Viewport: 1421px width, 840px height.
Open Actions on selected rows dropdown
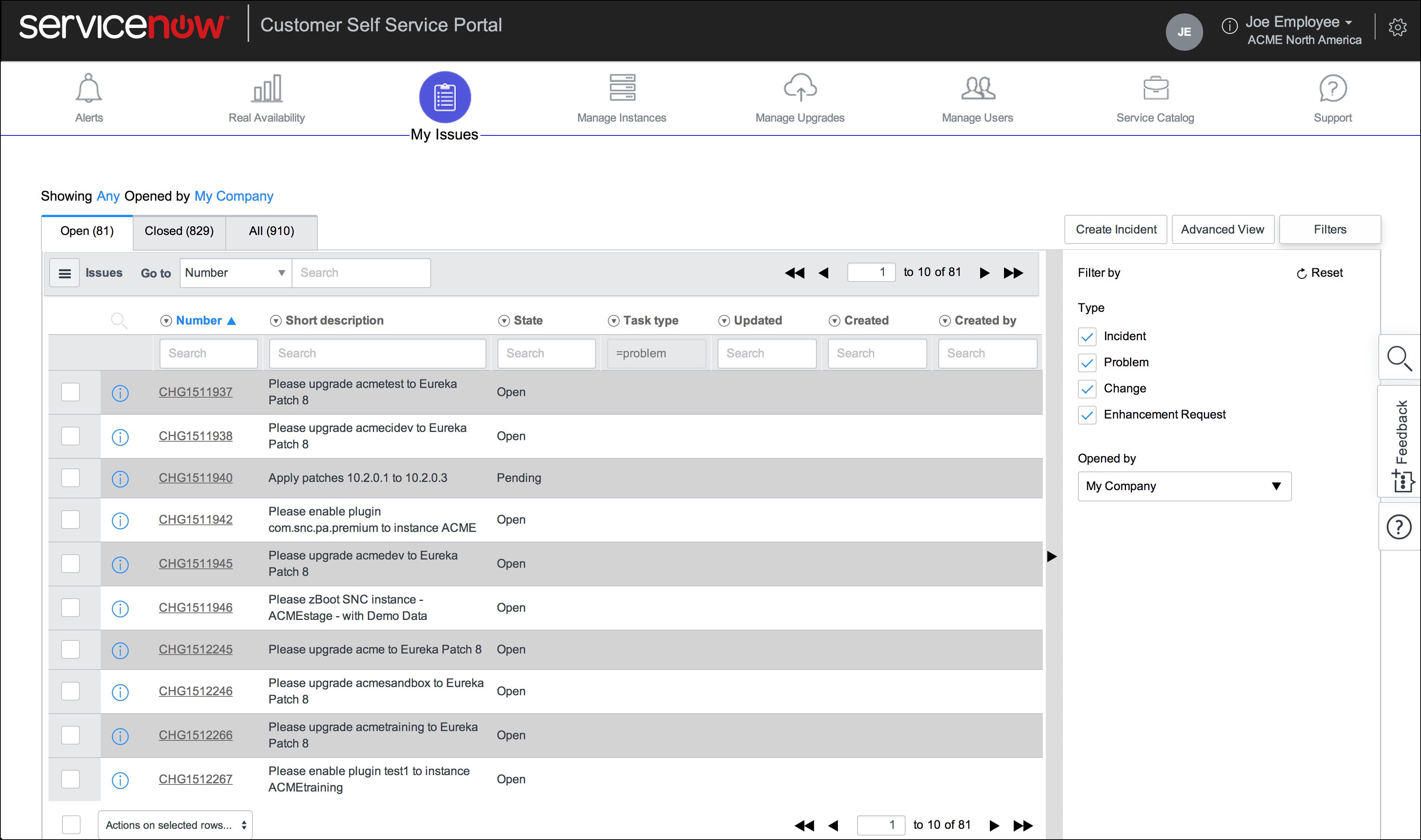click(x=175, y=825)
